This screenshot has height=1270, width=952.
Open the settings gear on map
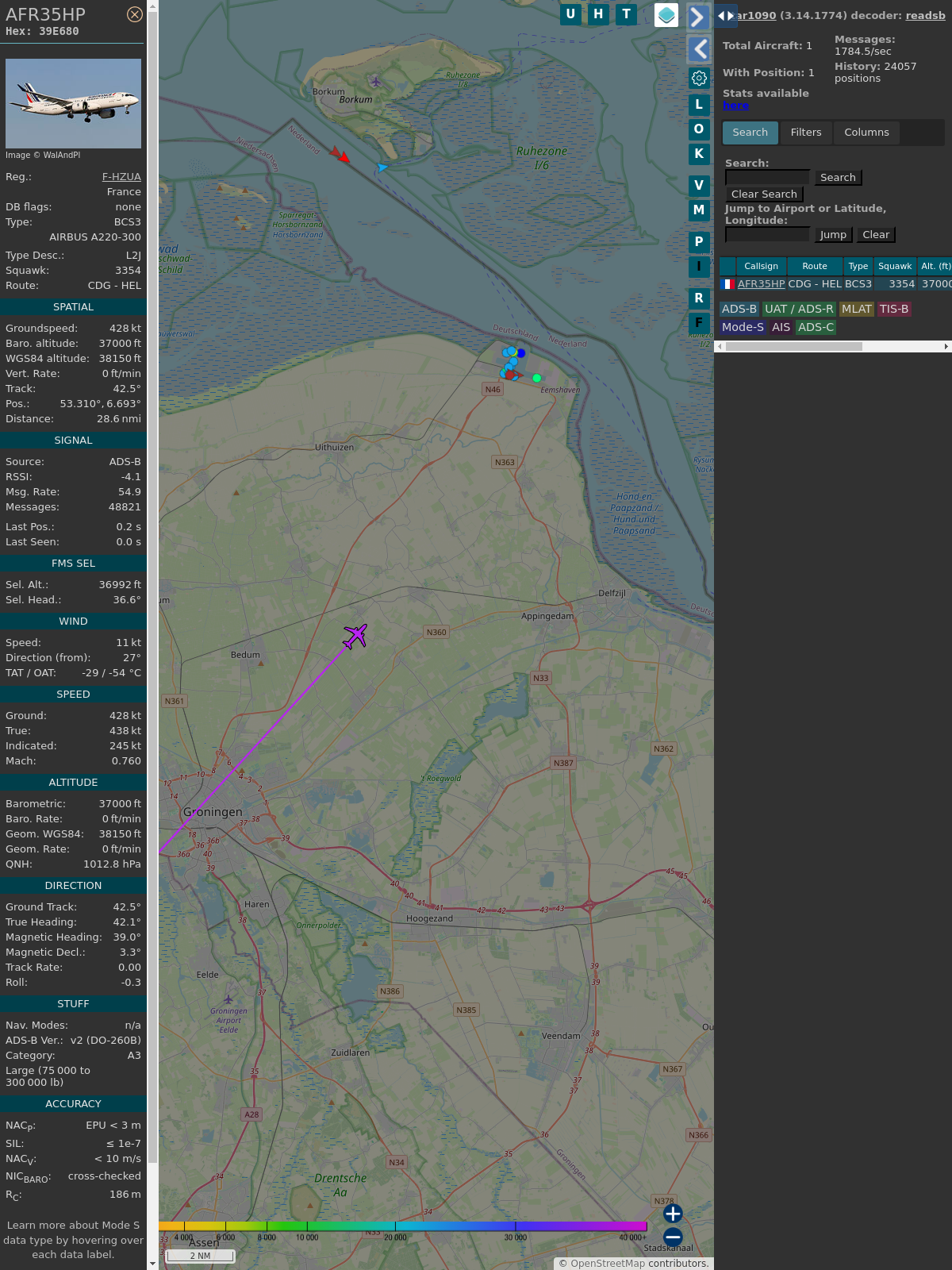point(699,78)
